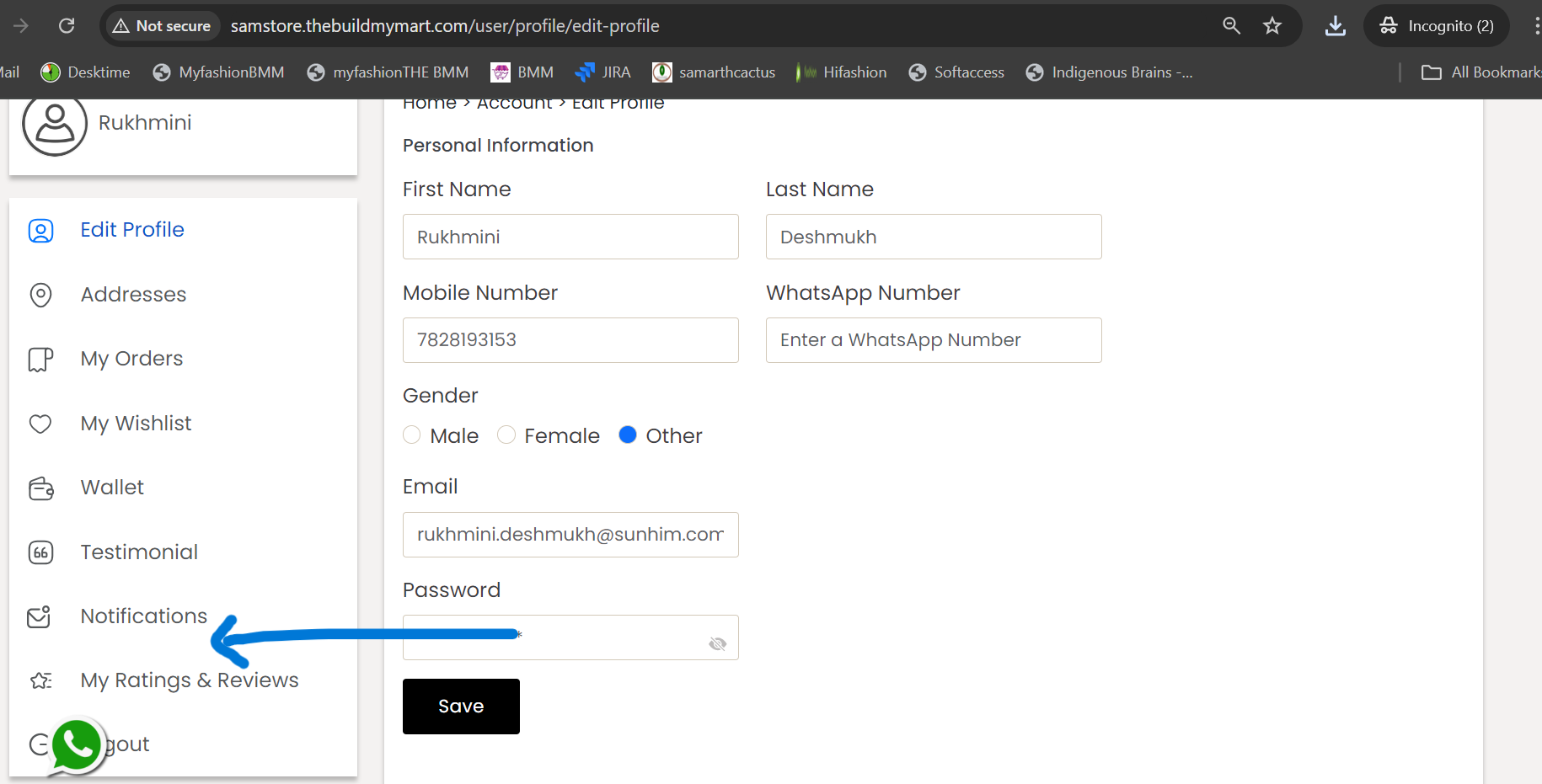Click the Account breadcrumb link
This screenshot has width=1542, height=784.
(x=515, y=104)
